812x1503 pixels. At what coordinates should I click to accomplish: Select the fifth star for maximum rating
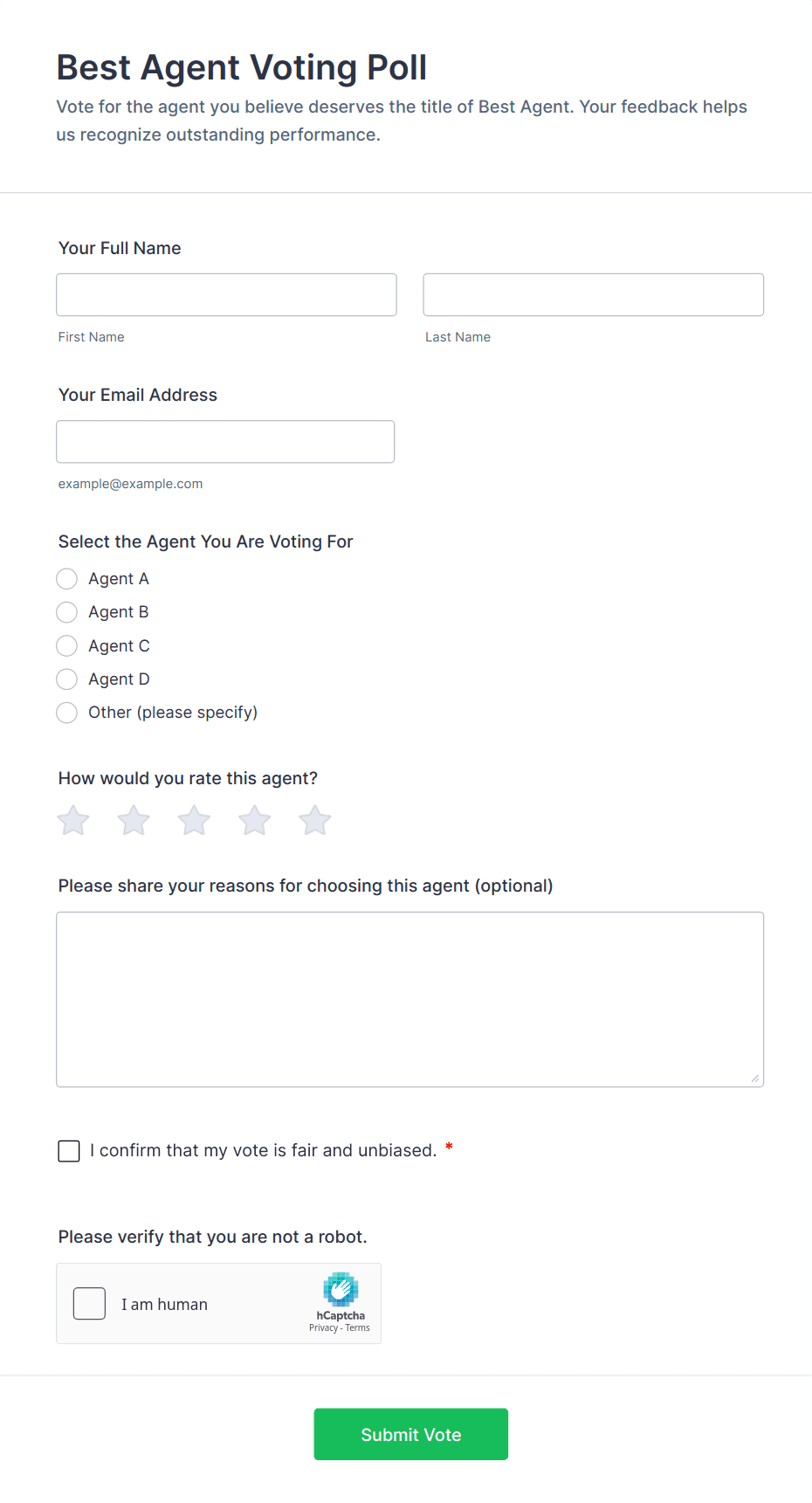click(313, 819)
